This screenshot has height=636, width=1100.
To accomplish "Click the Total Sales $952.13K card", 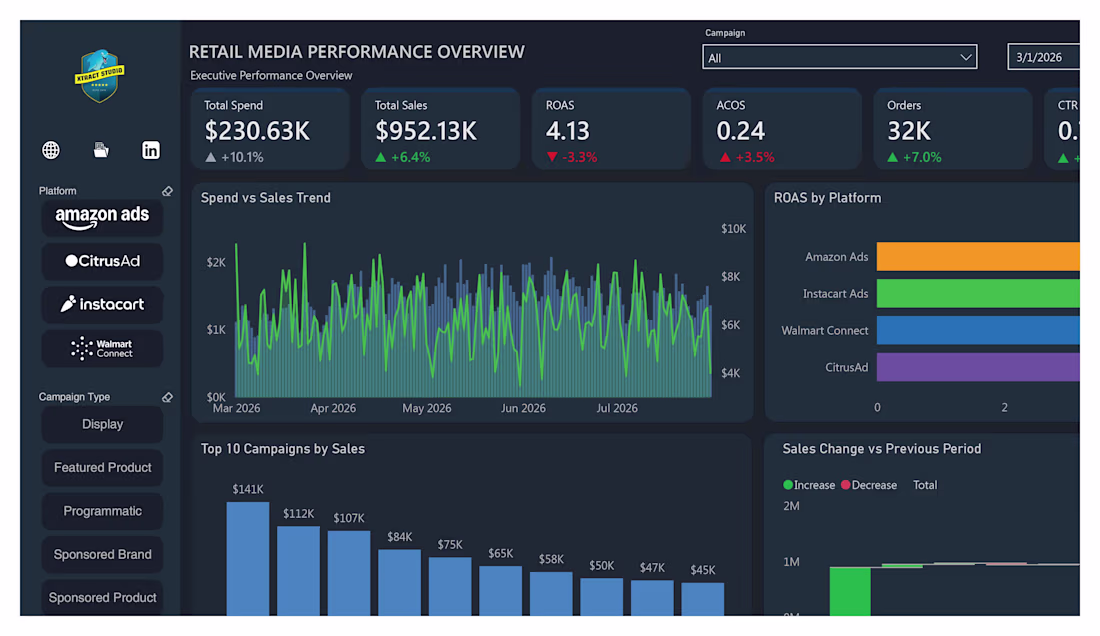I will point(441,129).
